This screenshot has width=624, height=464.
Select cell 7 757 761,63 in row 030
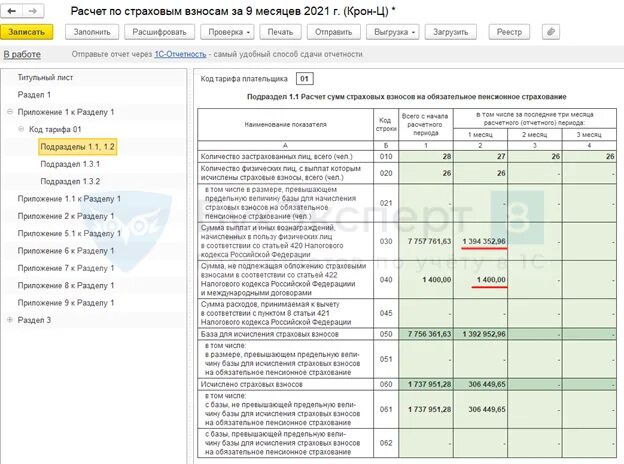(426, 242)
